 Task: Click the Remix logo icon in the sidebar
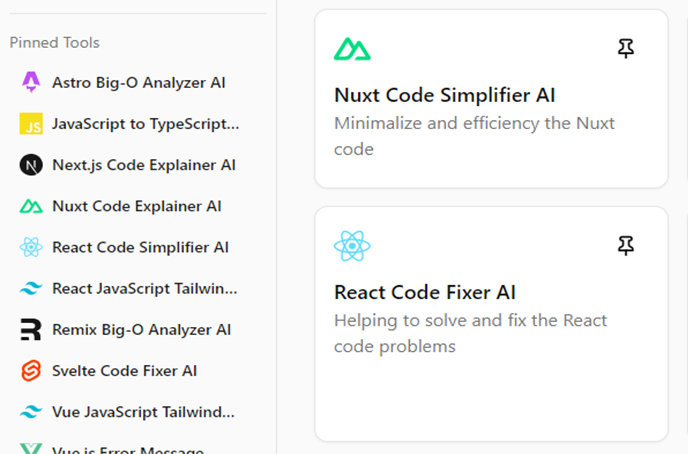point(31,329)
